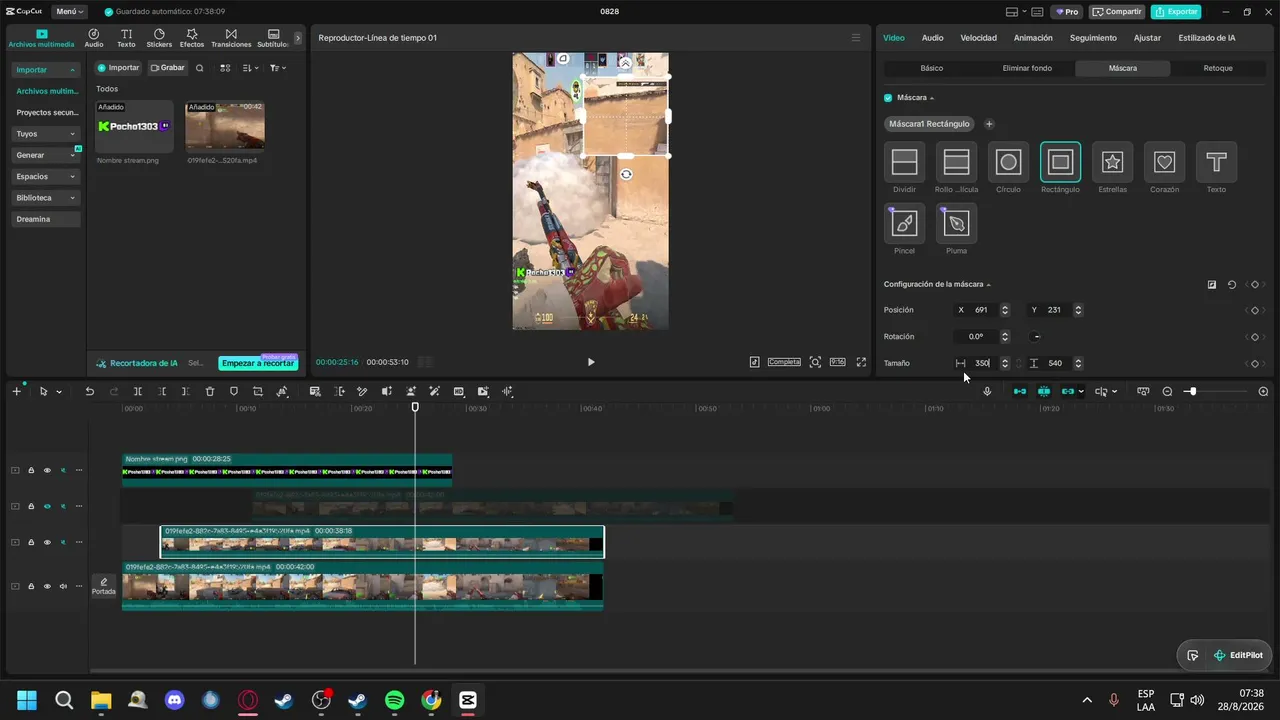Uncheck the Máscara checkbox
The image size is (1280, 720).
tap(888, 98)
